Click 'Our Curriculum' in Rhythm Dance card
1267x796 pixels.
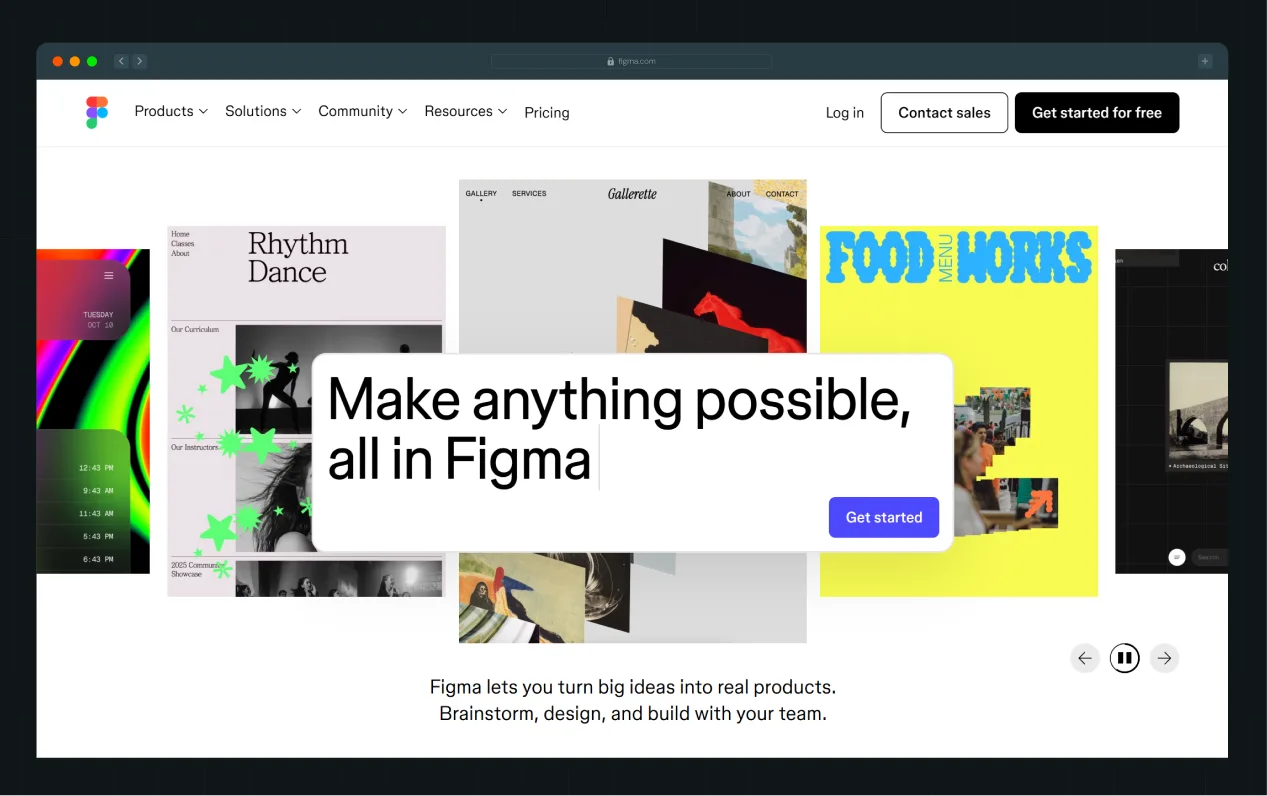click(x=195, y=329)
